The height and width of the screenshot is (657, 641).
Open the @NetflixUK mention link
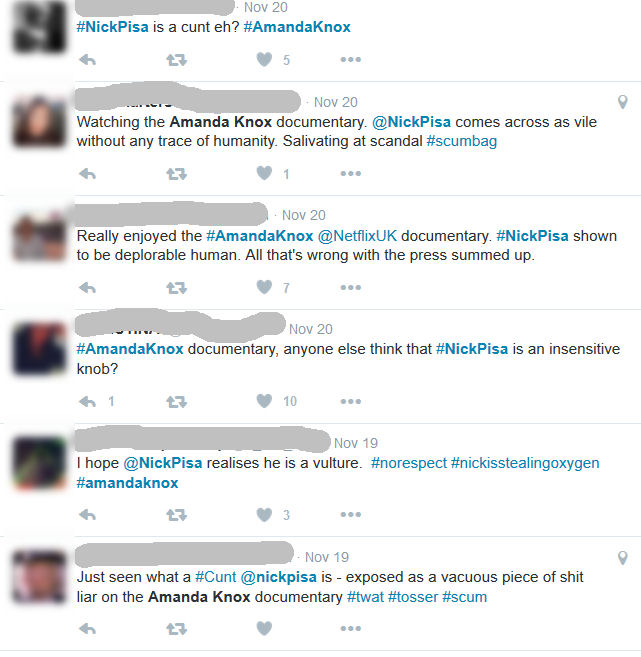click(x=357, y=236)
